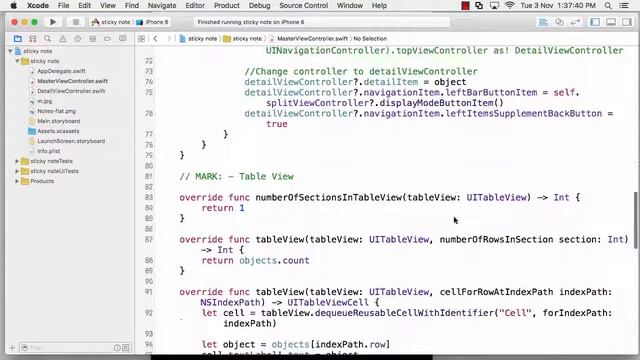The width and height of the screenshot is (640, 360).
Task: Select AppDelegate.swift in navigator
Action: point(61,71)
